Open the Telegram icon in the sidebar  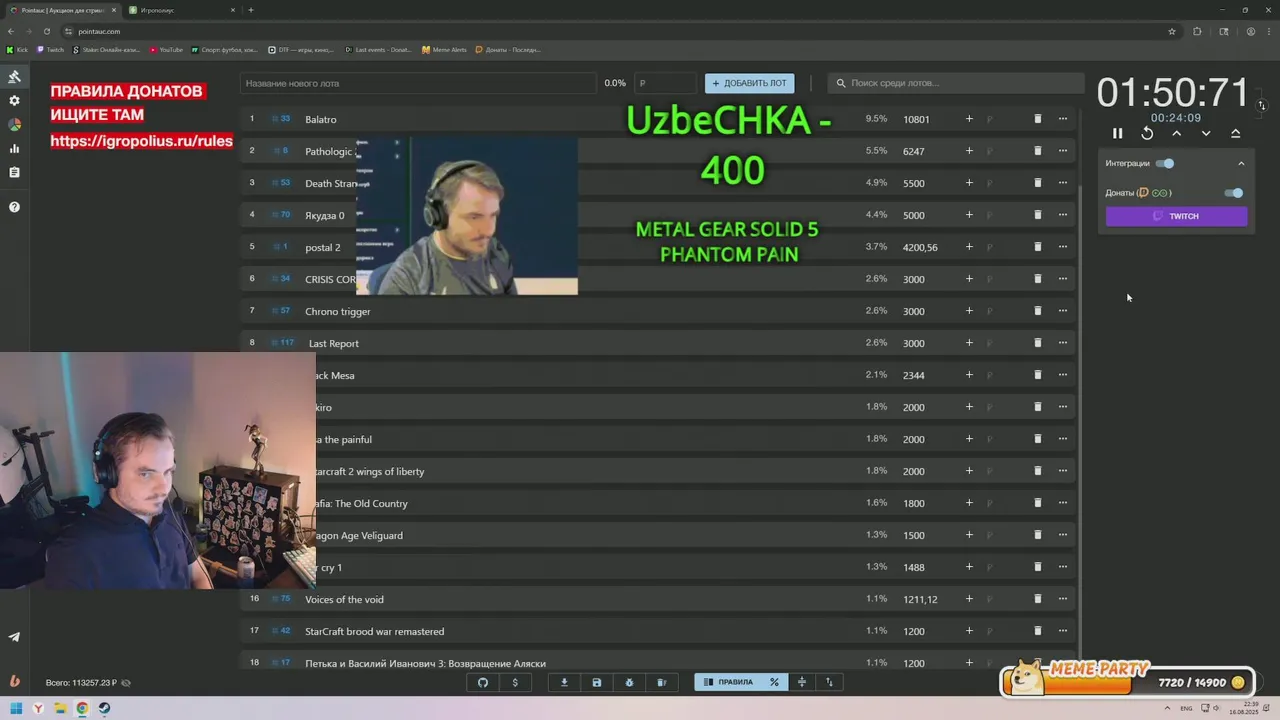pyautogui.click(x=14, y=637)
